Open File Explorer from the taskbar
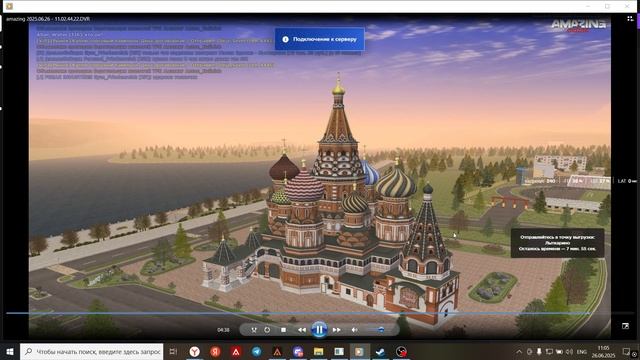 [x=318, y=351]
